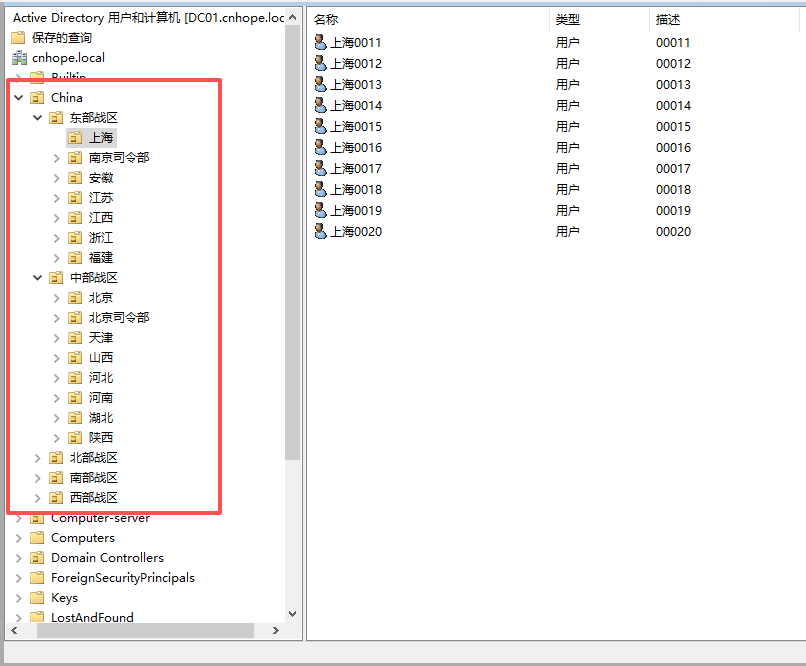Sort by the 类型 column header

point(599,20)
